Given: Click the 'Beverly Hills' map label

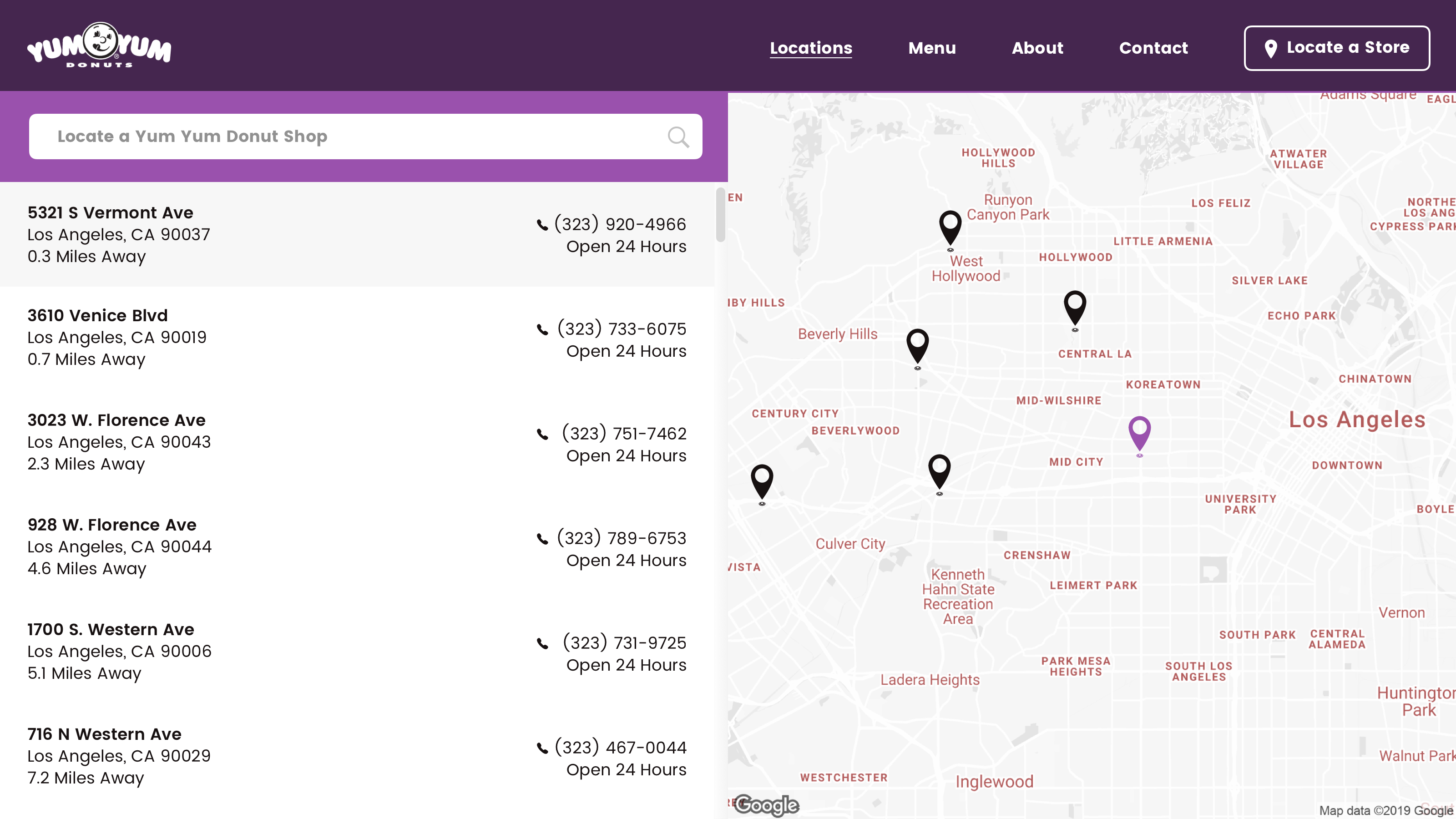Looking at the screenshot, I should point(838,334).
